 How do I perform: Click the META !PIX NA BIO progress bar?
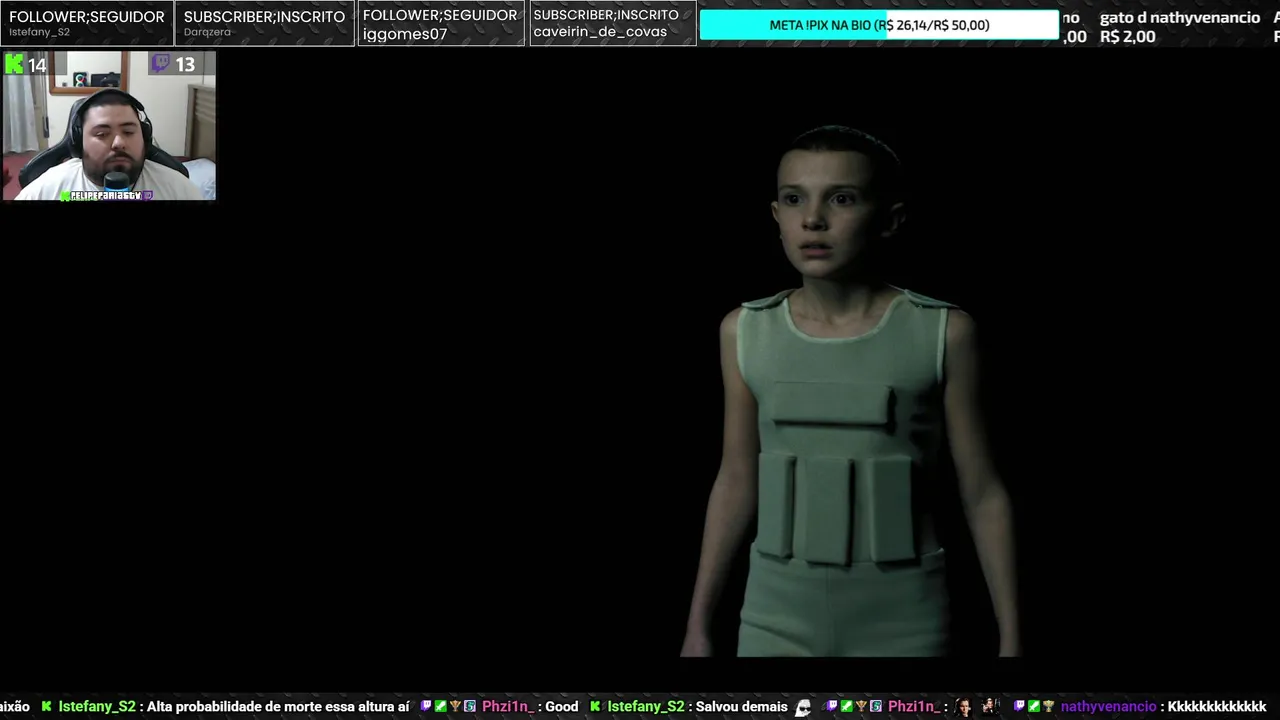pyautogui.click(x=879, y=25)
